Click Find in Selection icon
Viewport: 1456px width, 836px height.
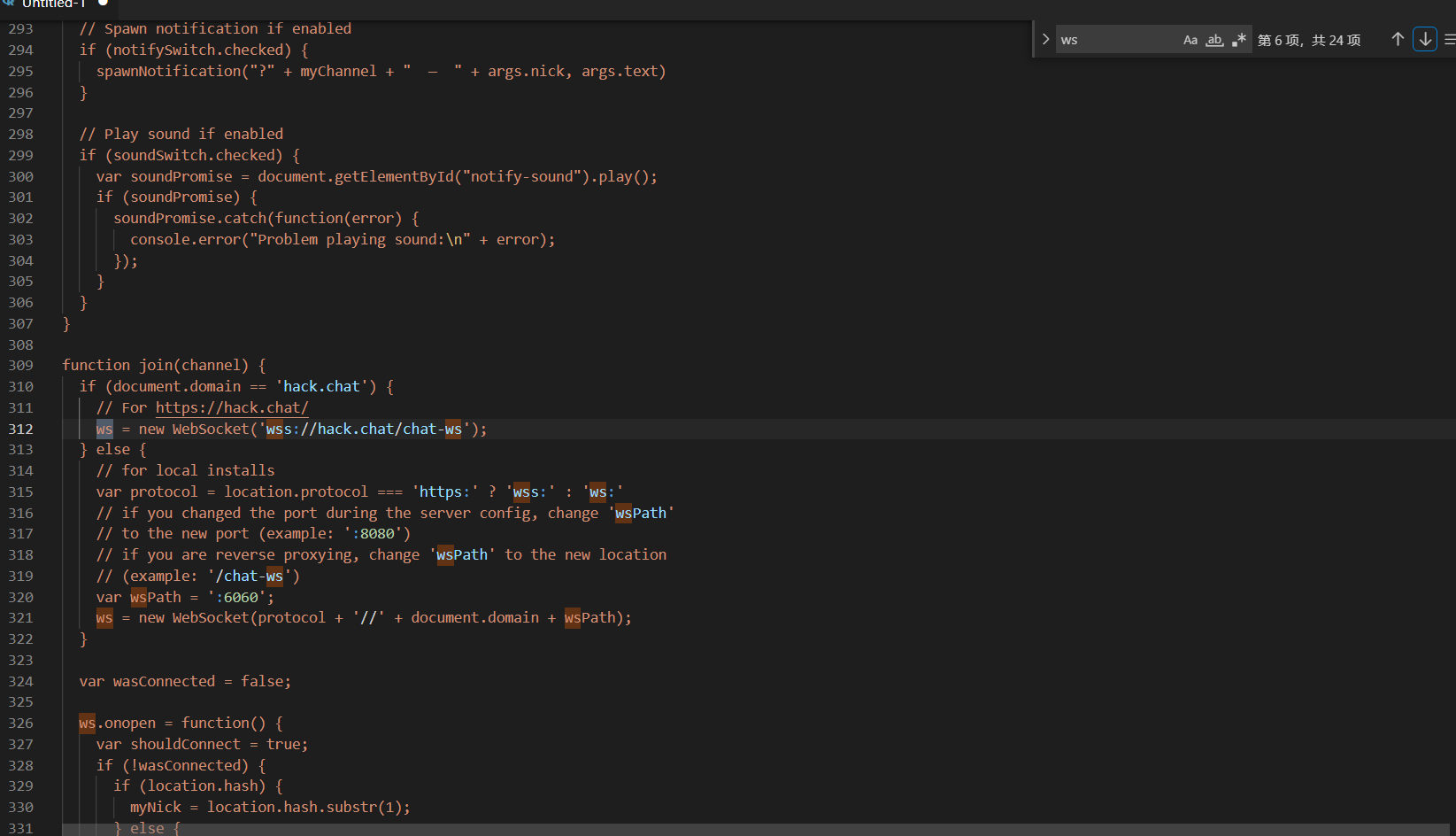click(x=1449, y=40)
